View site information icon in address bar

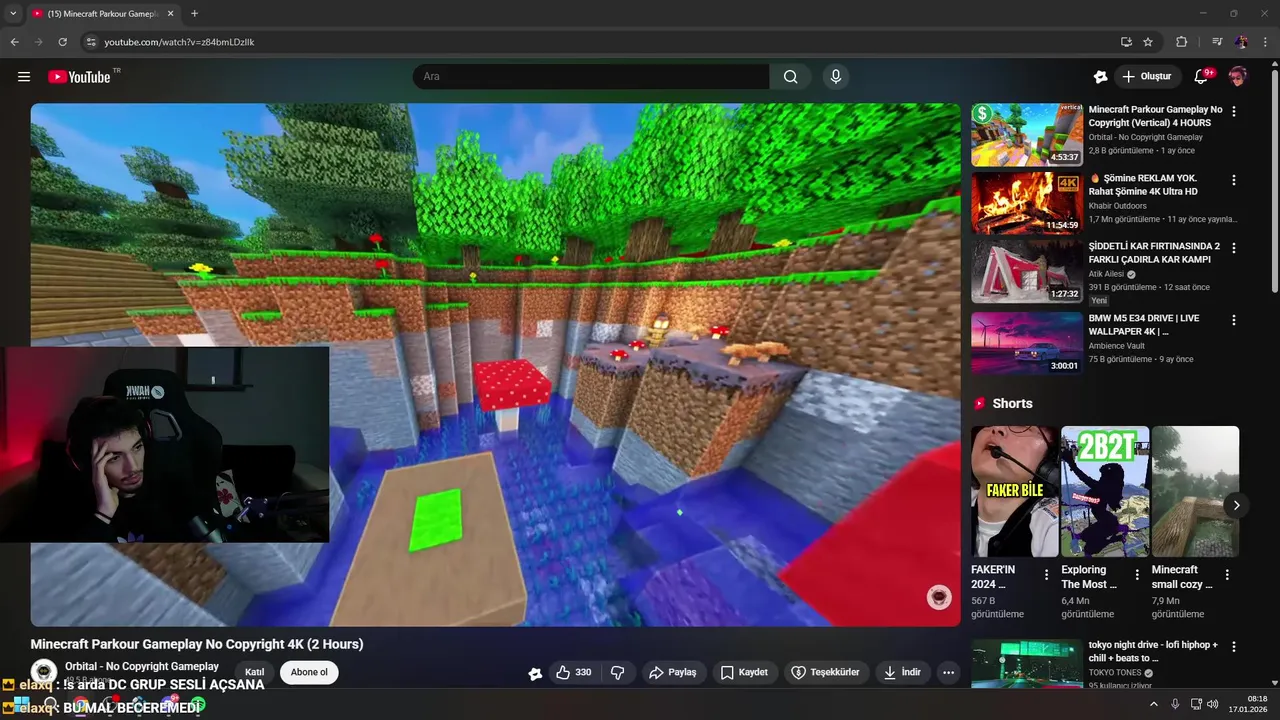[x=90, y=42]
